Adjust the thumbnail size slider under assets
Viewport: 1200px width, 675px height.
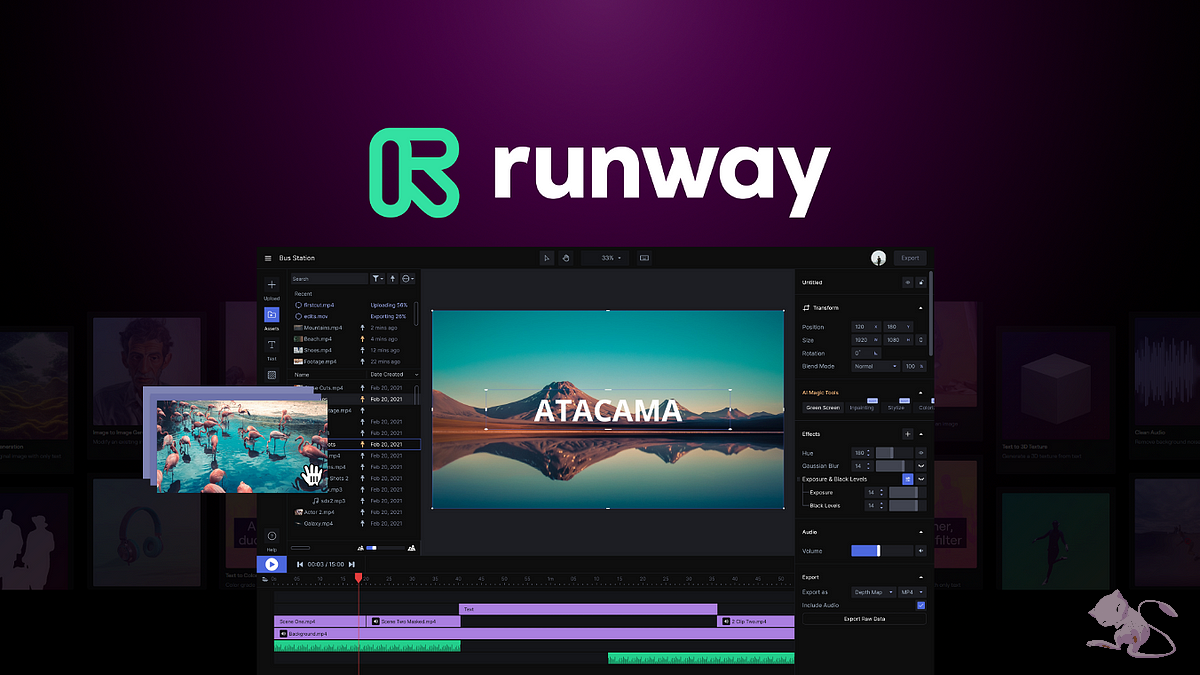coord(385,548)
